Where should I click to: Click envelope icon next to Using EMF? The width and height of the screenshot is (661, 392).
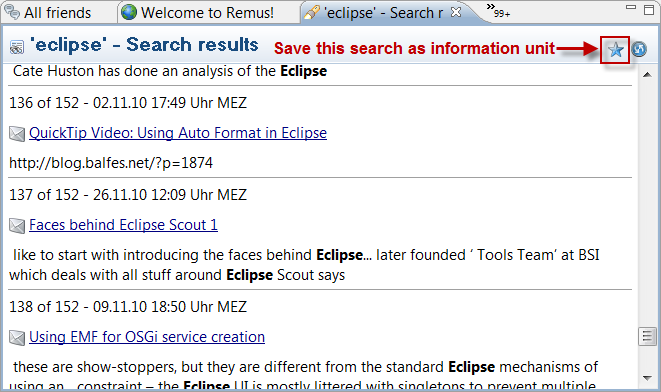(x=17, y=338)
